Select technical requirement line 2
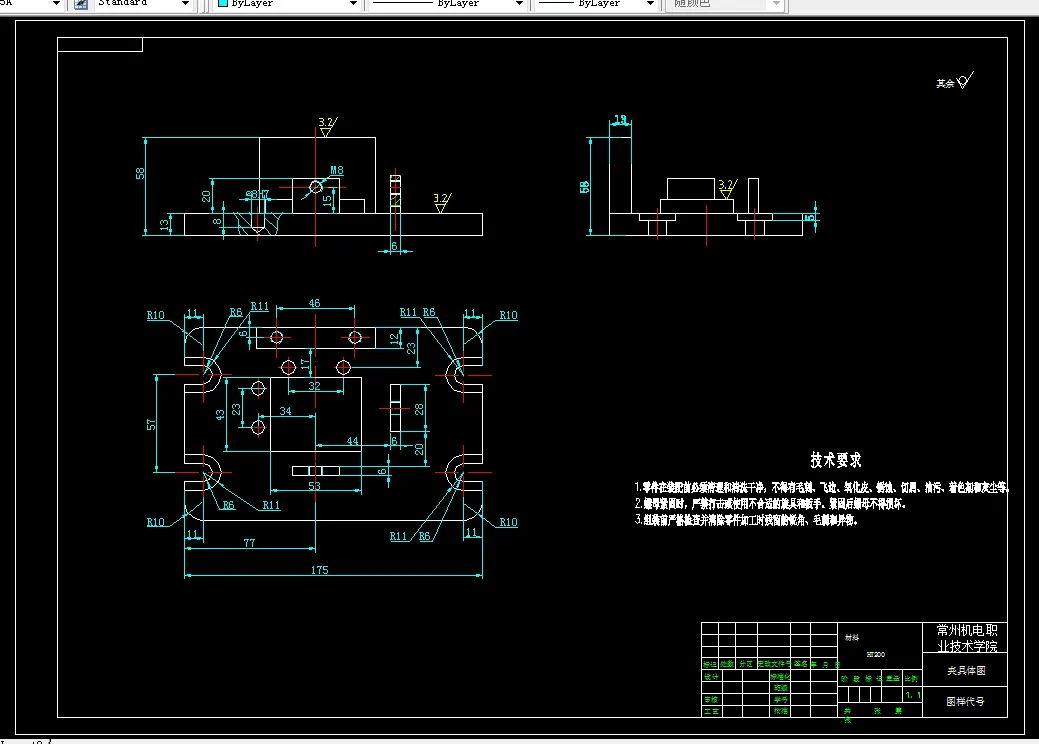 770,504
